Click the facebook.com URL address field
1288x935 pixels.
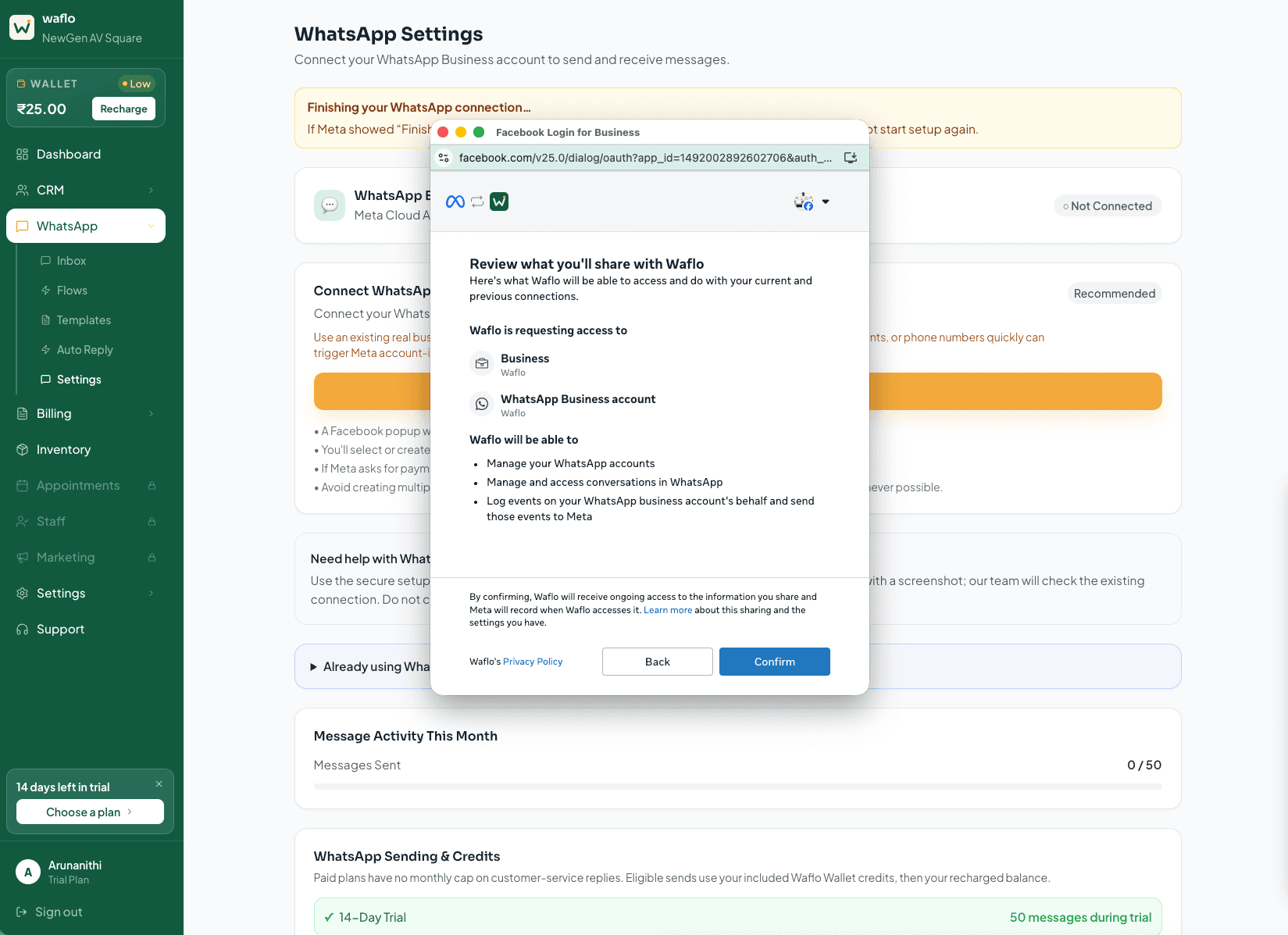point(645,158)
